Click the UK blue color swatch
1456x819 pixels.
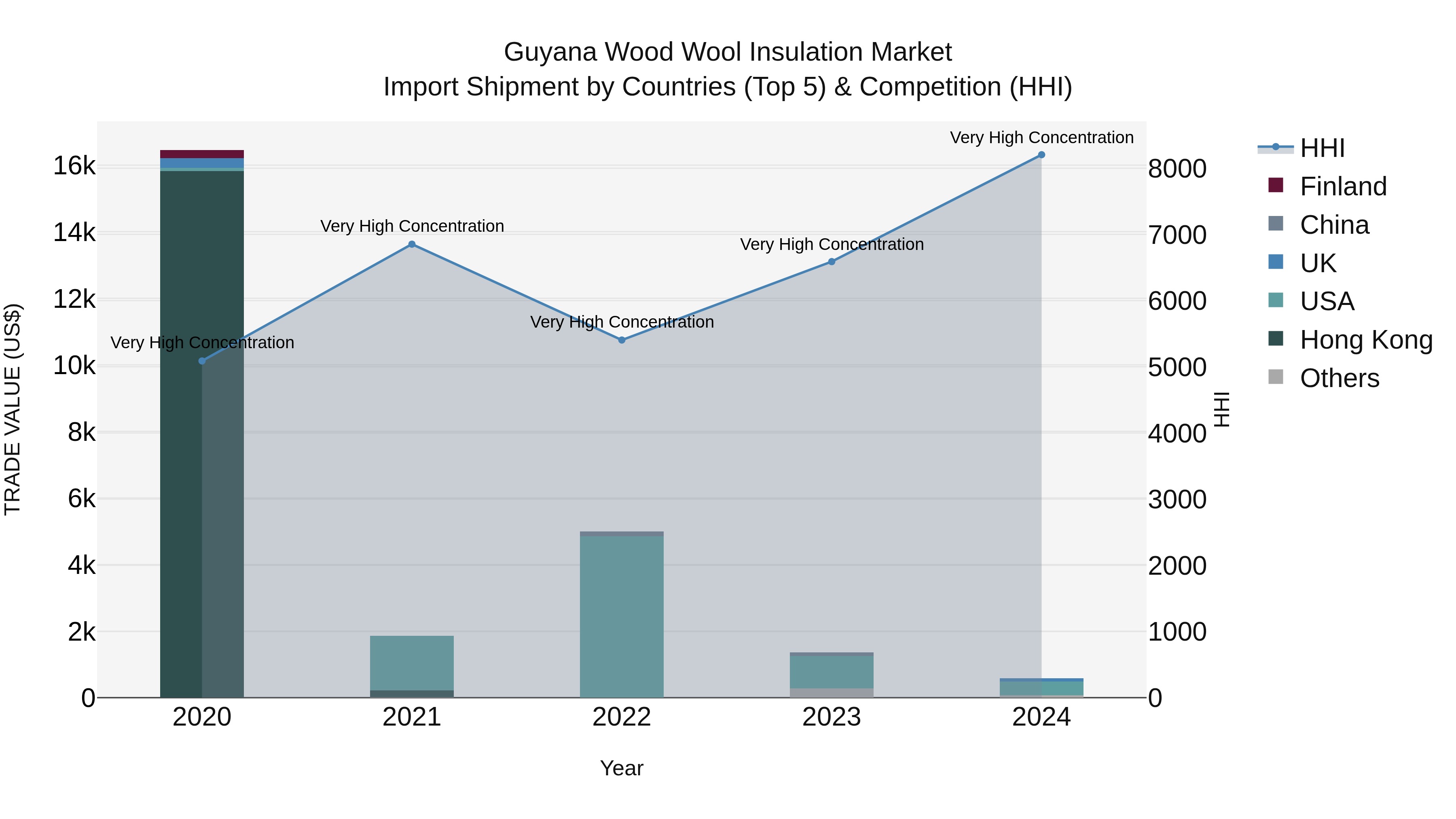point(1276,262)
